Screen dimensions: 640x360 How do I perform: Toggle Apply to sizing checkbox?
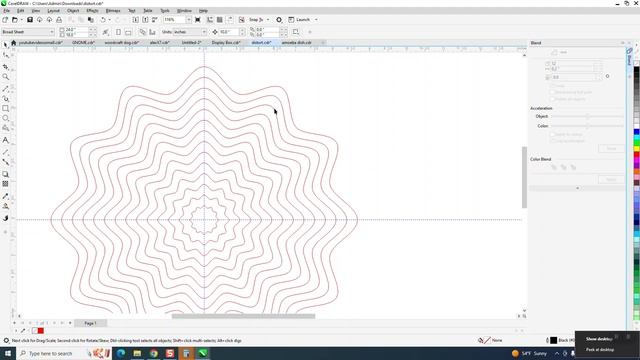click(552, 134)
